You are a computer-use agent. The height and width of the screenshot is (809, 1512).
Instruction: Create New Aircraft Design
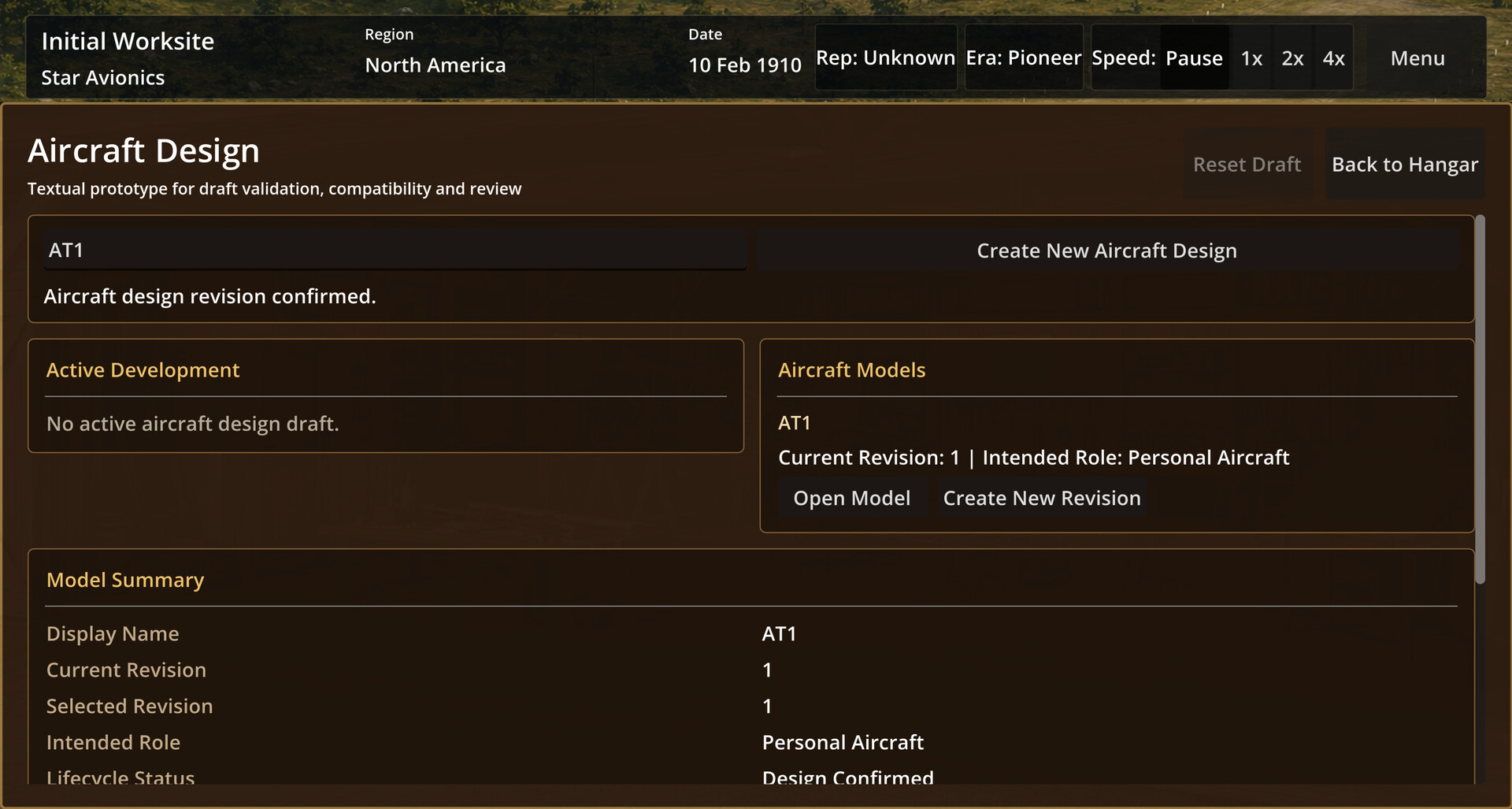1106,250
